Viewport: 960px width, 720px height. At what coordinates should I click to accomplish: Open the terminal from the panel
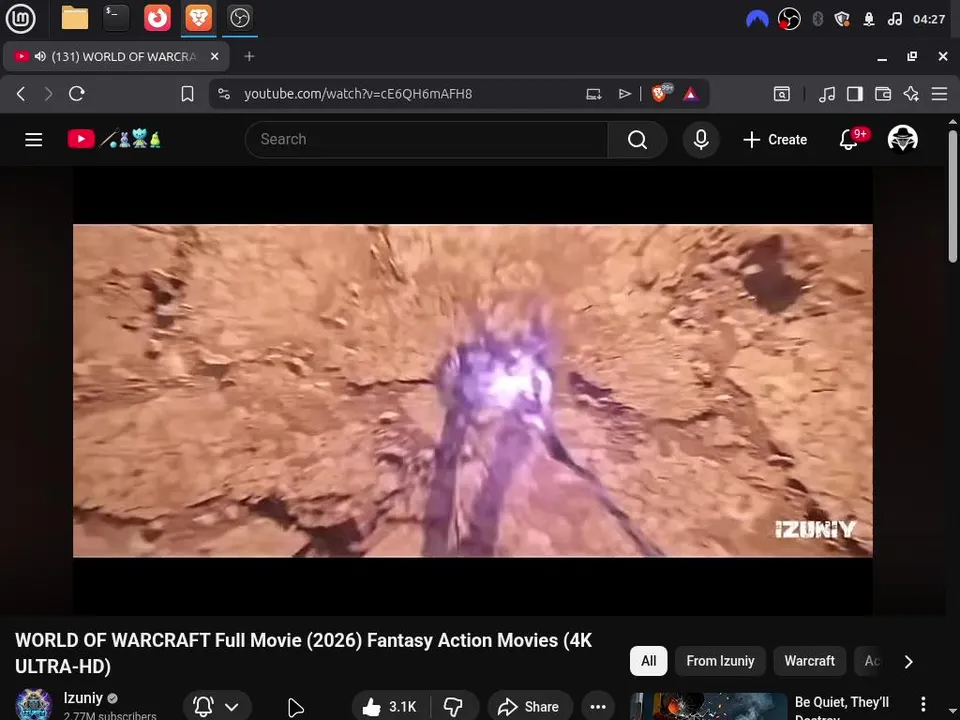(116, 18)
